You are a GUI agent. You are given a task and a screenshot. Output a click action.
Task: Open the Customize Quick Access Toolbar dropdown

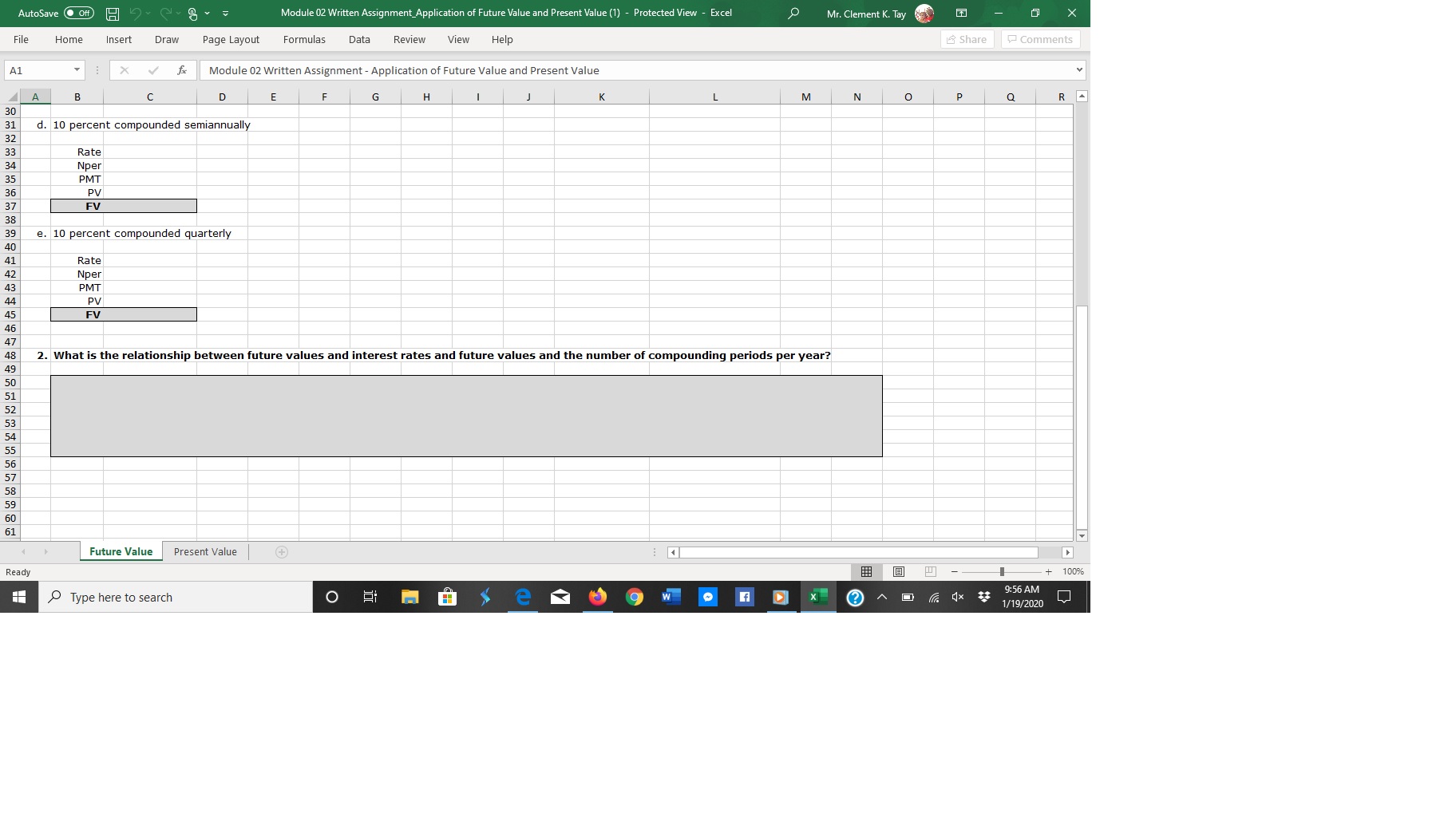click(226, 13)
